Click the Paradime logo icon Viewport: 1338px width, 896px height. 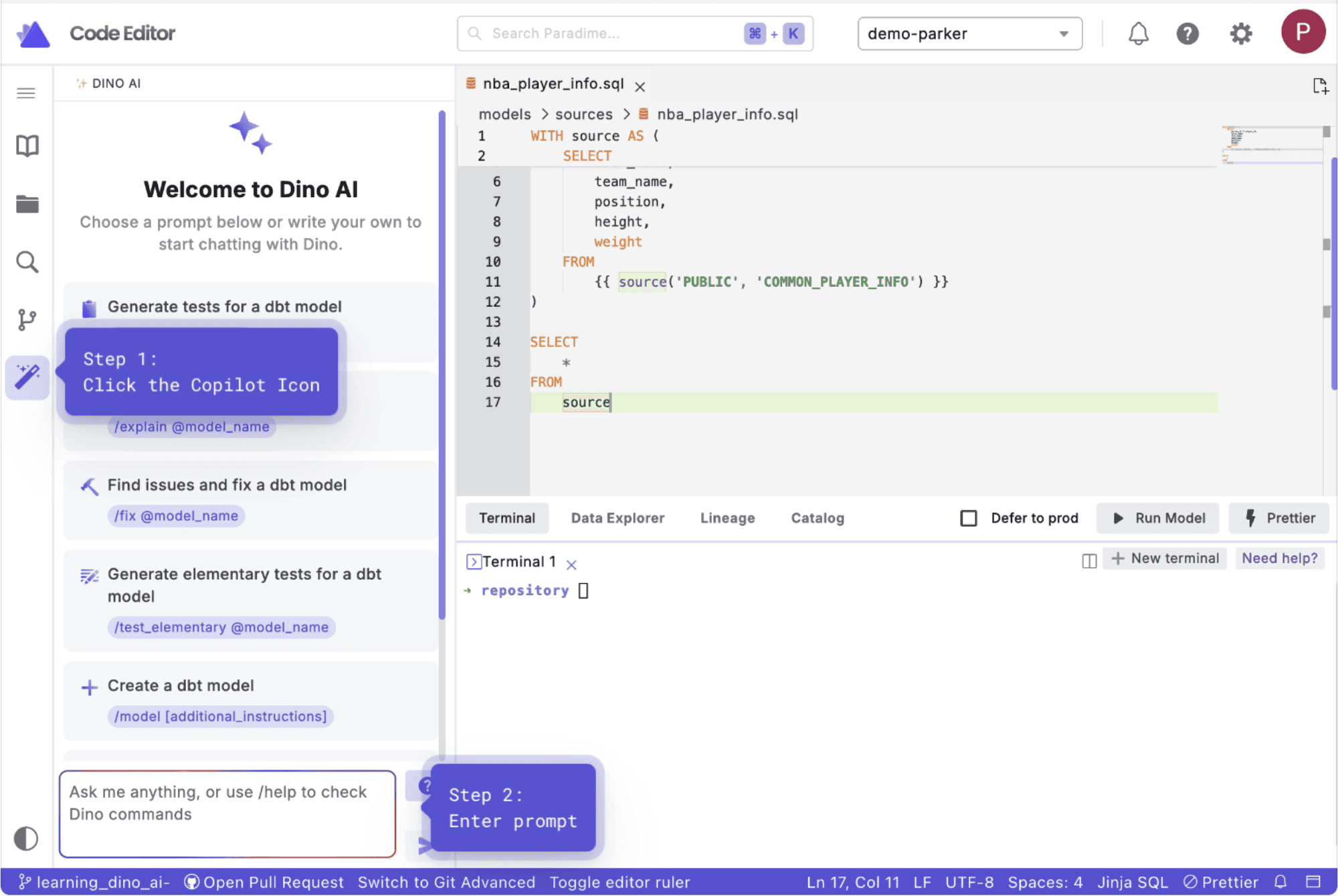(33, 33)
